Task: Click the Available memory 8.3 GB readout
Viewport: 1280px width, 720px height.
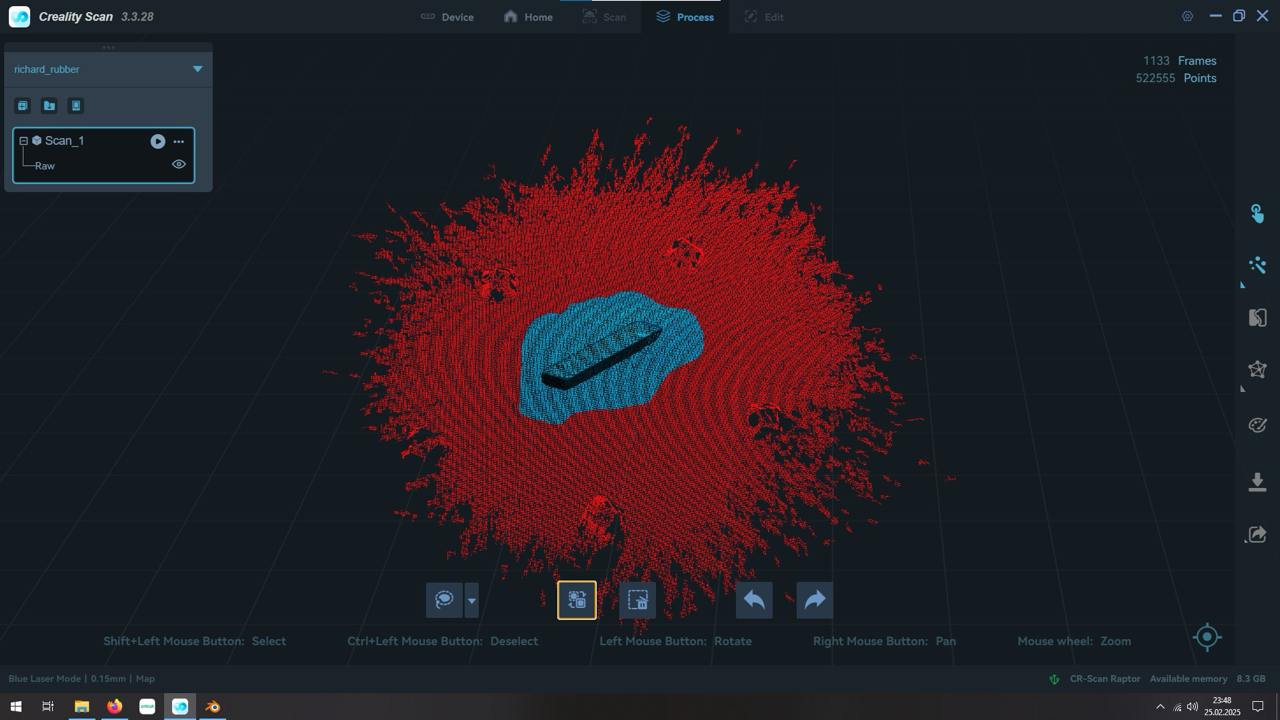Action: 1208,679
